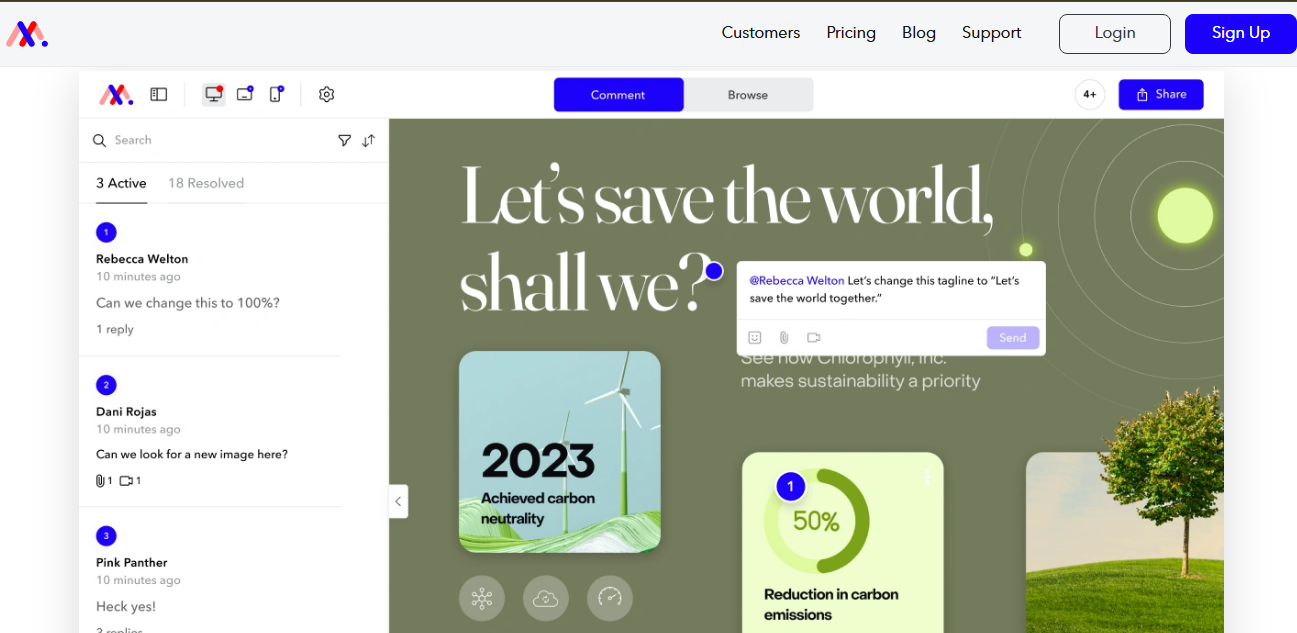The width and height of the screenshot is (1297, 633).
Task: Open the Pricing page link
Action: [850, 32]
